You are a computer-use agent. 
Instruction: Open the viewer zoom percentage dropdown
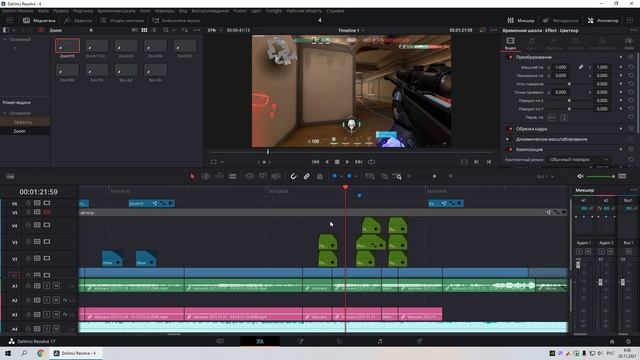tap(216, 30)
